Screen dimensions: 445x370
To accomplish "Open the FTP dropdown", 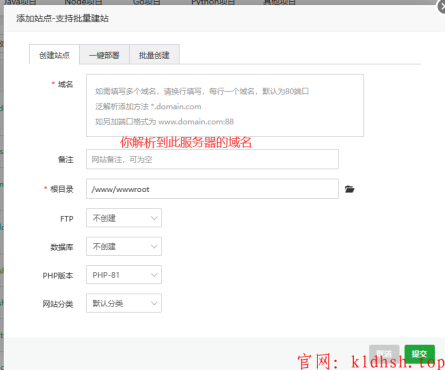I will point(124,218).
